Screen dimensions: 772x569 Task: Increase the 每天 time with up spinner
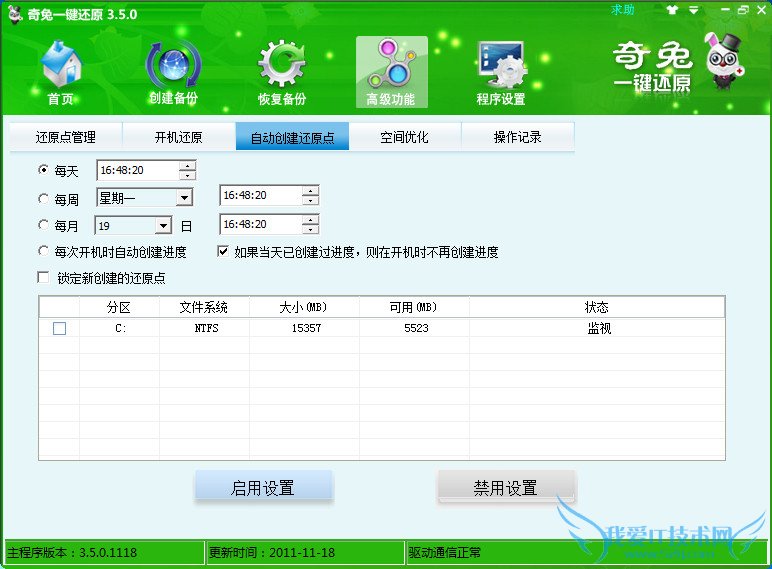[x=188, y=165]
